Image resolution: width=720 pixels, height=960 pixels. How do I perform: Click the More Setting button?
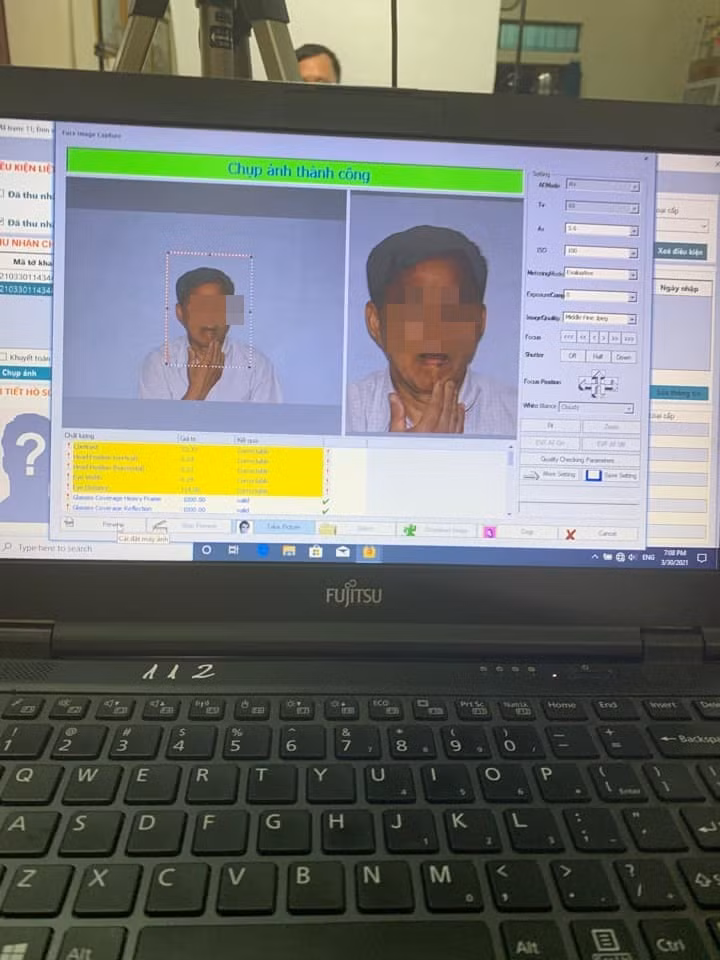pos(549,474)
